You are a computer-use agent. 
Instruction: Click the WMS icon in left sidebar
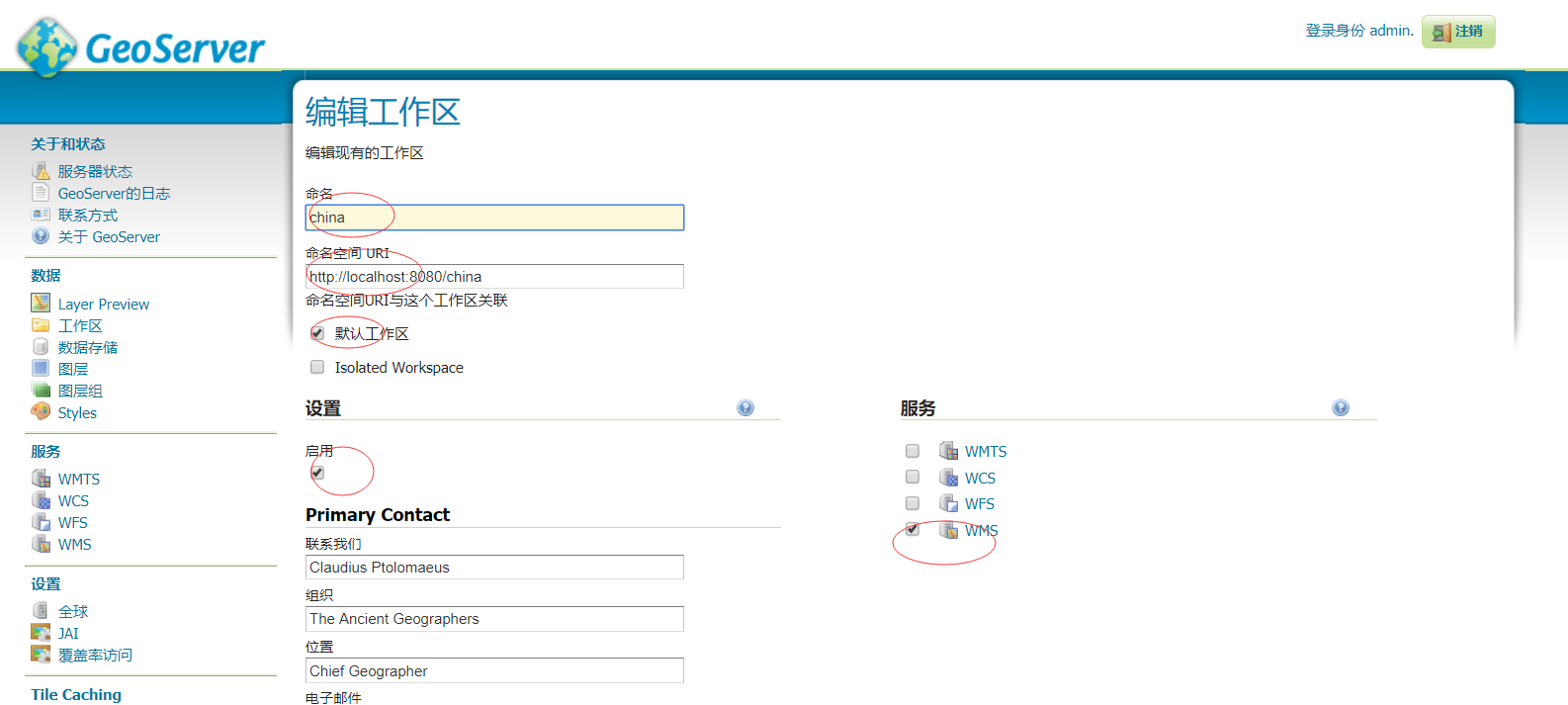coord(41,544)
